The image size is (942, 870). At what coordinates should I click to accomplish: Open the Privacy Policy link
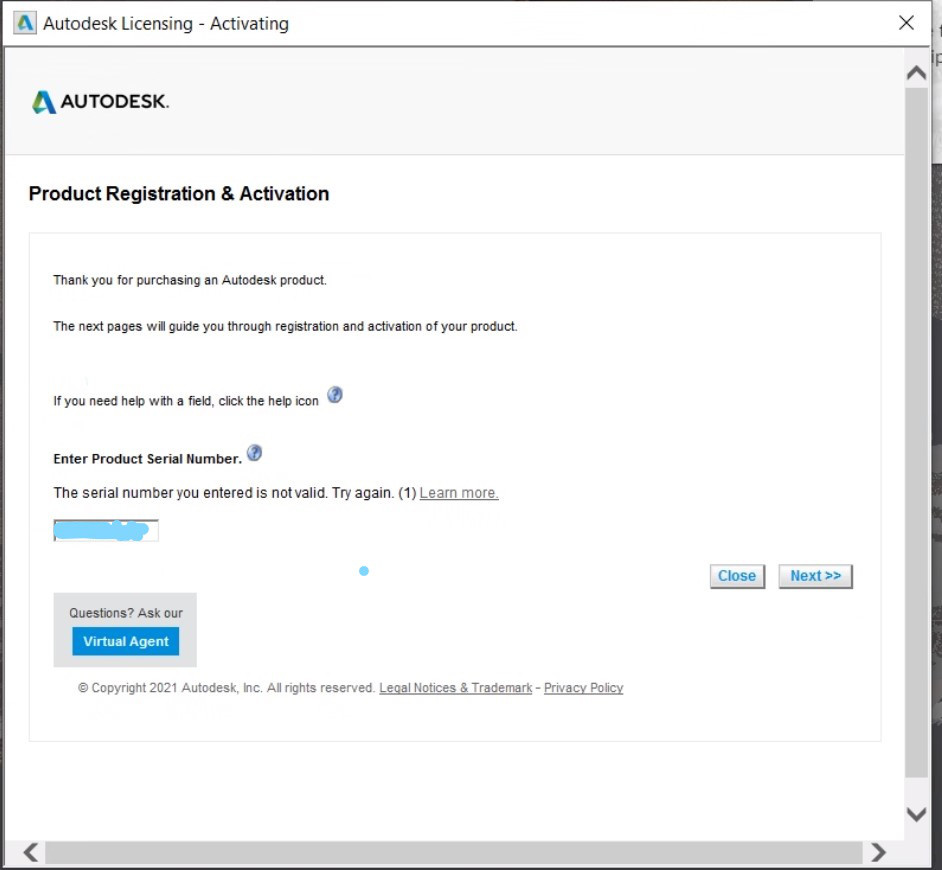point(583,687)
